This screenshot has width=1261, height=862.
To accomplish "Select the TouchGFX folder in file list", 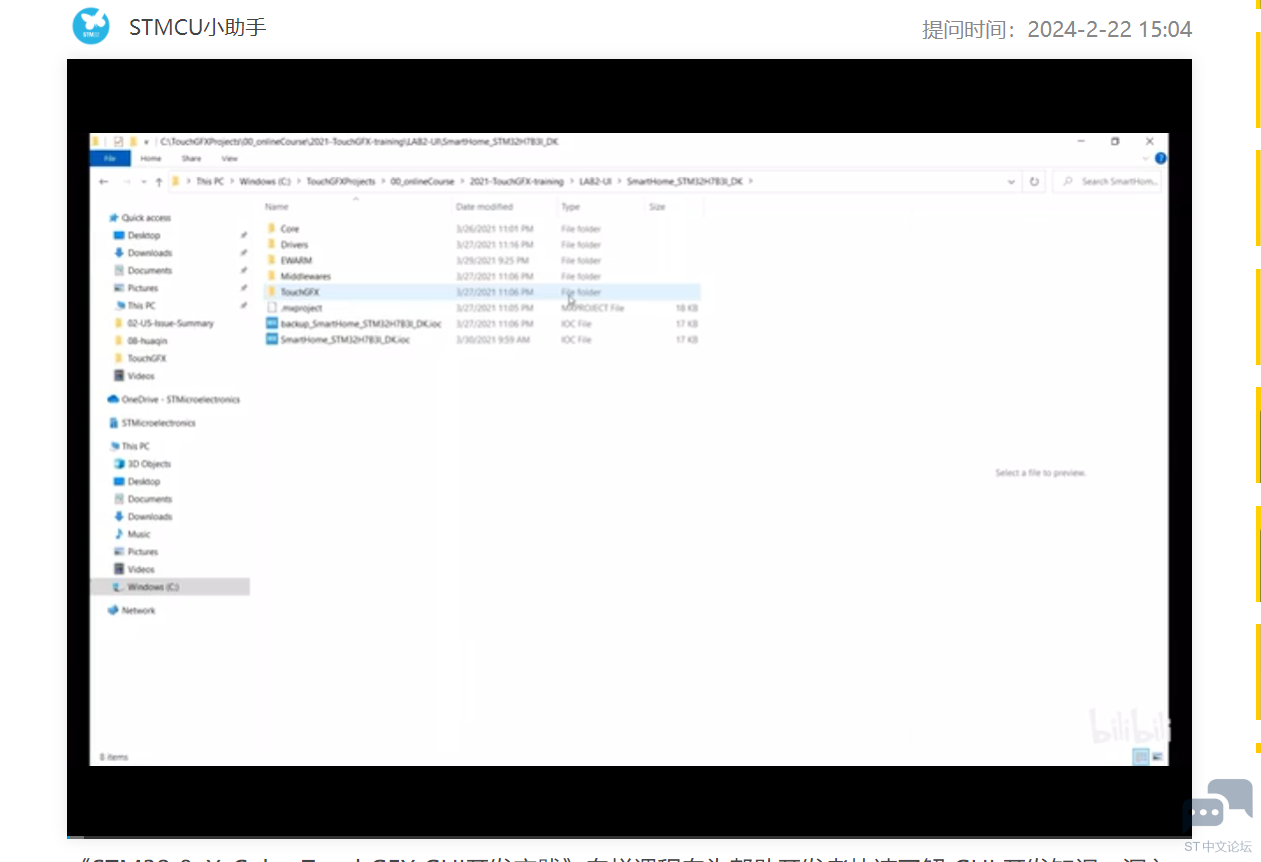I will 300,293.
